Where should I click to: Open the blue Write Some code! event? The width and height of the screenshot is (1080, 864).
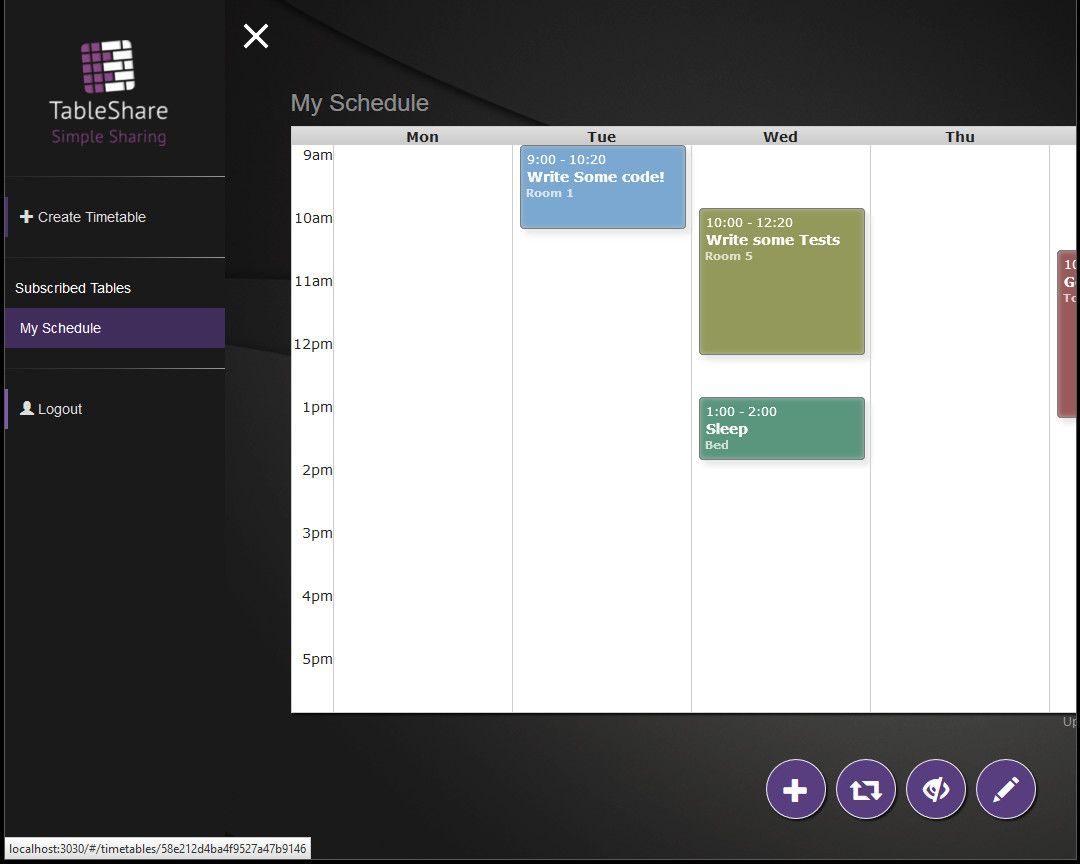click(602, 187)
